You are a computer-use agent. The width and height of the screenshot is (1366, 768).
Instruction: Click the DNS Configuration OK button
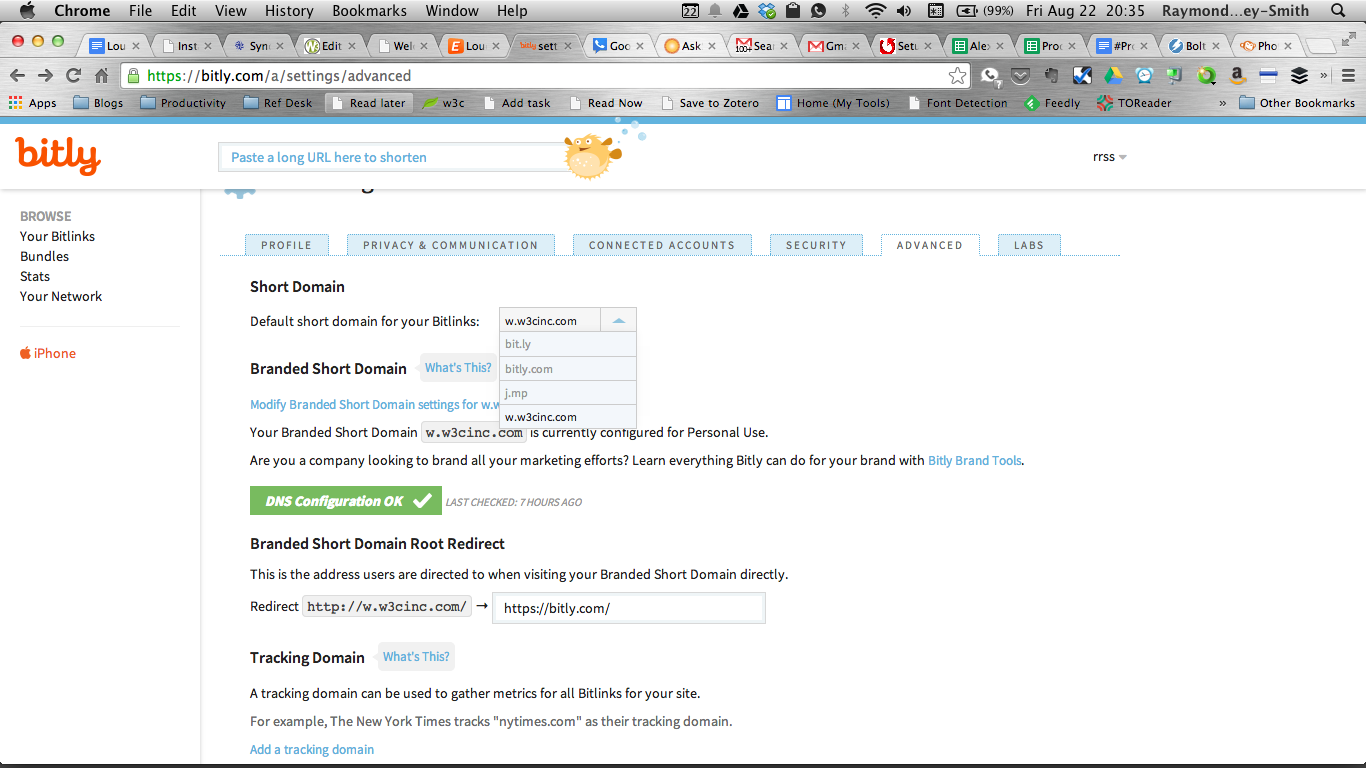coord(346,501)
